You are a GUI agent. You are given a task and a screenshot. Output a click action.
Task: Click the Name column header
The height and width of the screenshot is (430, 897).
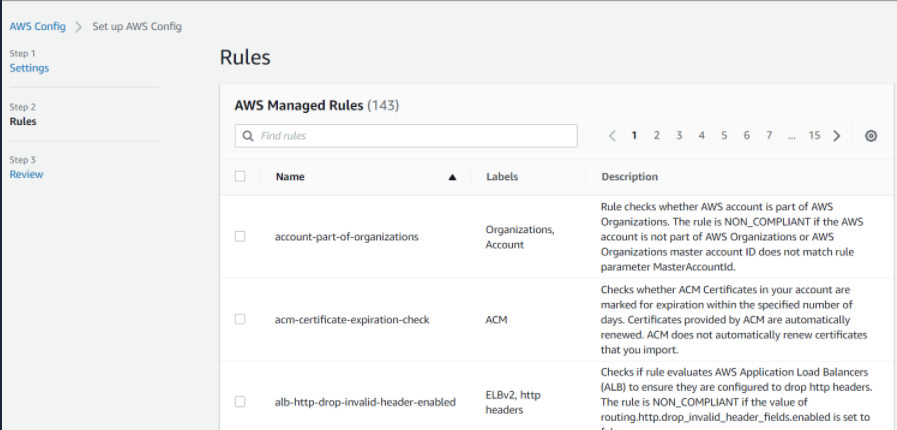click(x=290, y=177)
